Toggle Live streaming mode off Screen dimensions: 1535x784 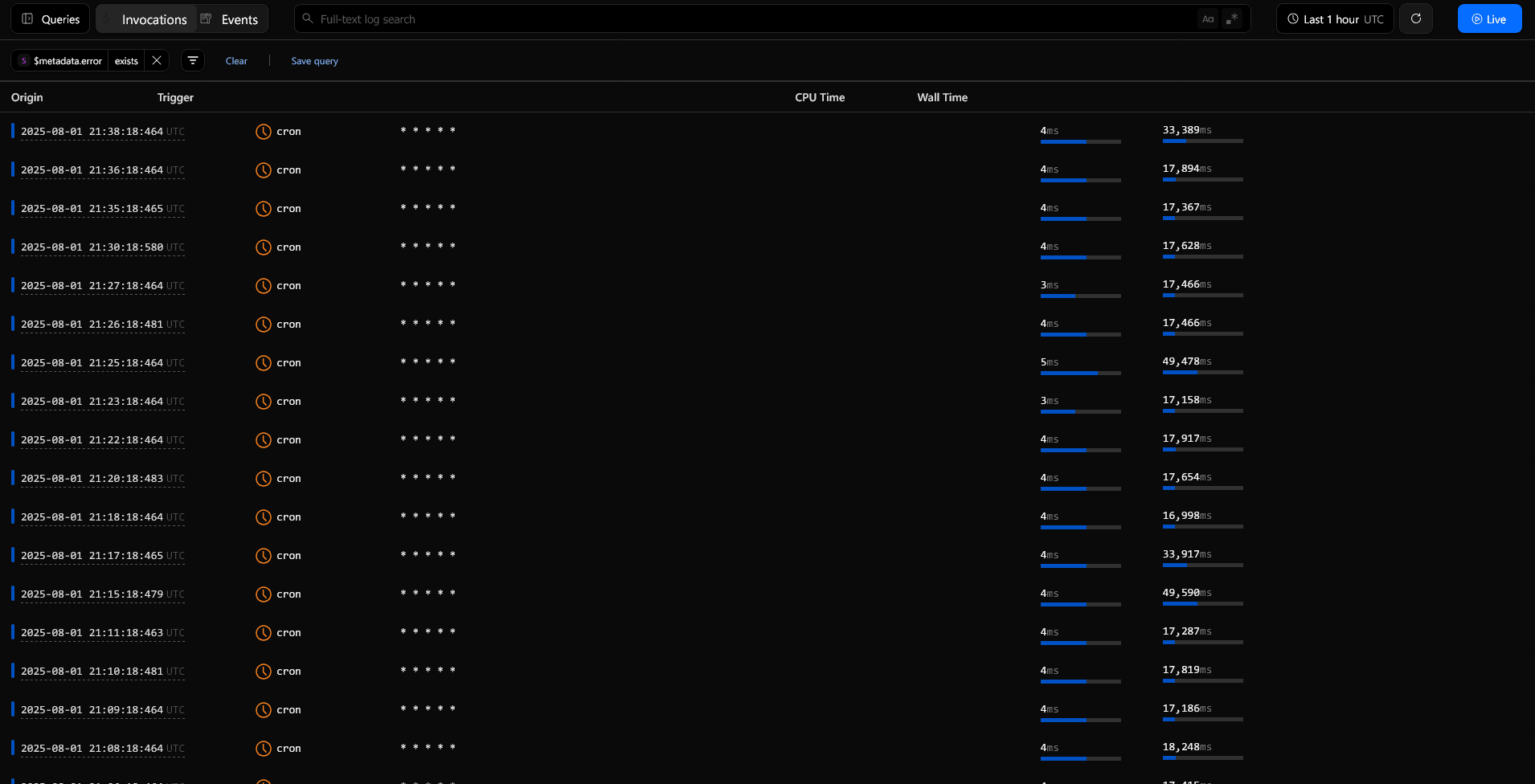pos(1489,18)
